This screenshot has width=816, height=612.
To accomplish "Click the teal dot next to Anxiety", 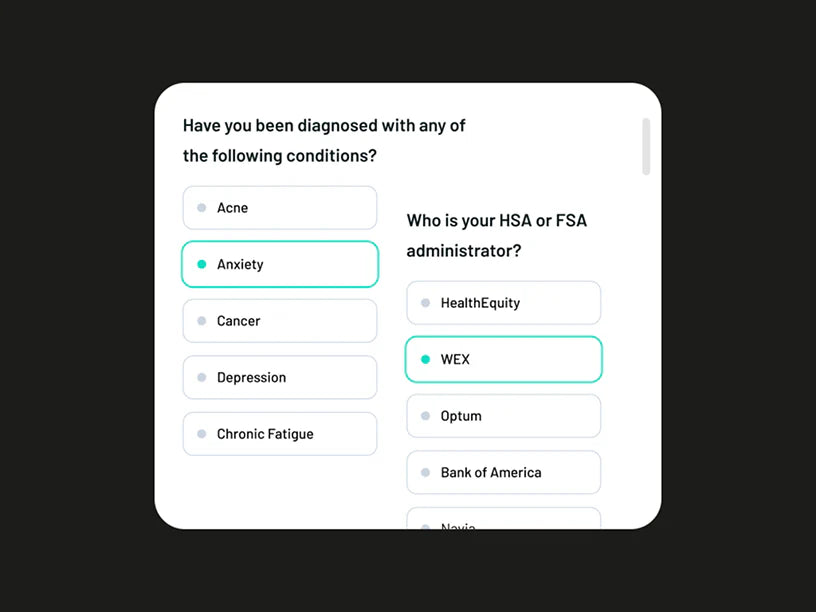I will tap(202, 264).
